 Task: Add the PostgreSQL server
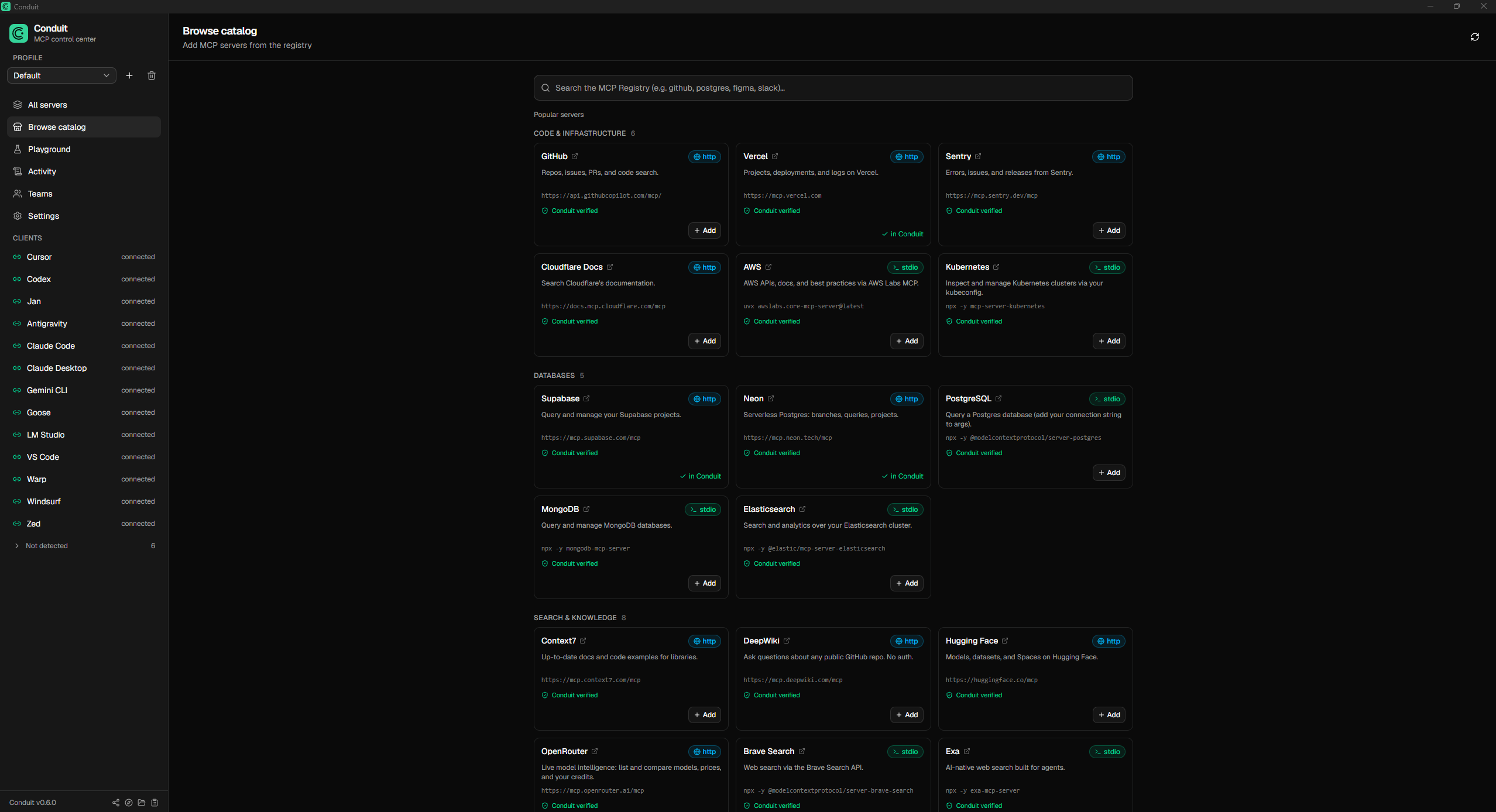1109,473
